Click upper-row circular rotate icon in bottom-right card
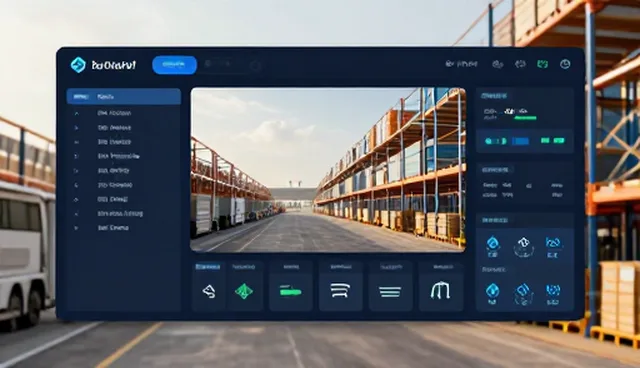640x368 pixels. point(524,247)
